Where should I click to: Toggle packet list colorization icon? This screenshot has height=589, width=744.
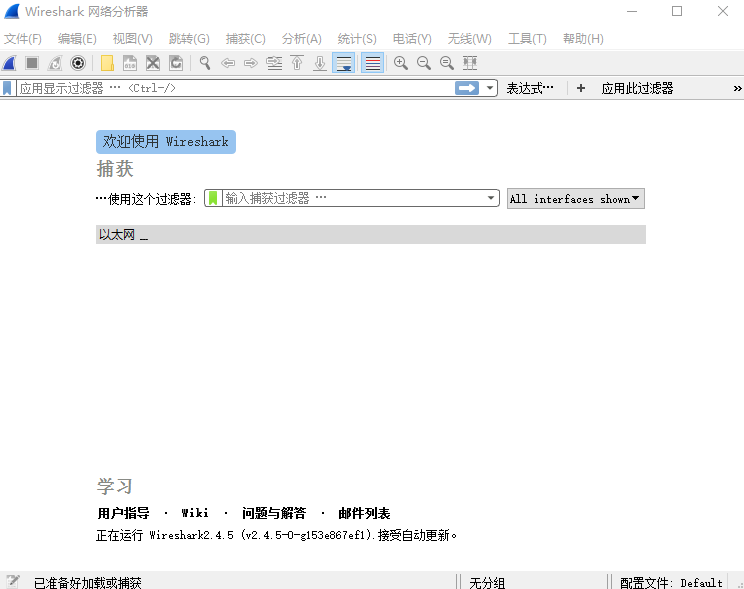(373, 63)
